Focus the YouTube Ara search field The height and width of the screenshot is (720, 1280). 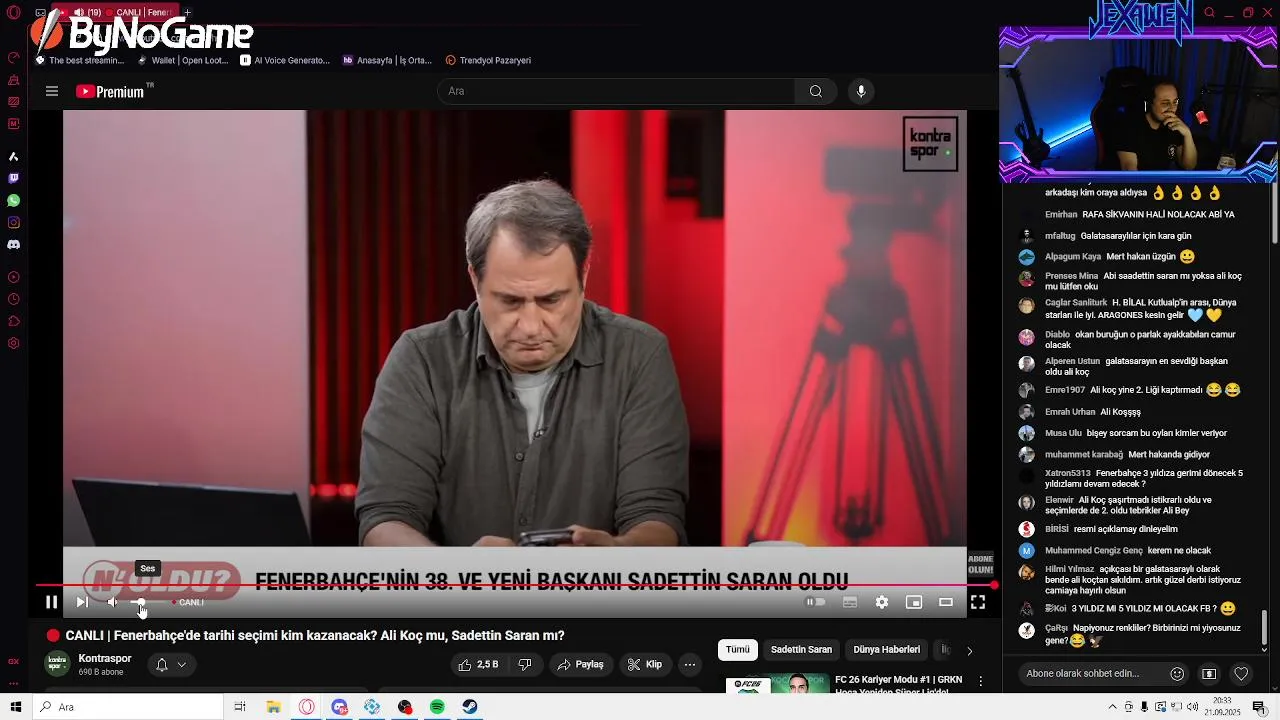pos(616,91)
